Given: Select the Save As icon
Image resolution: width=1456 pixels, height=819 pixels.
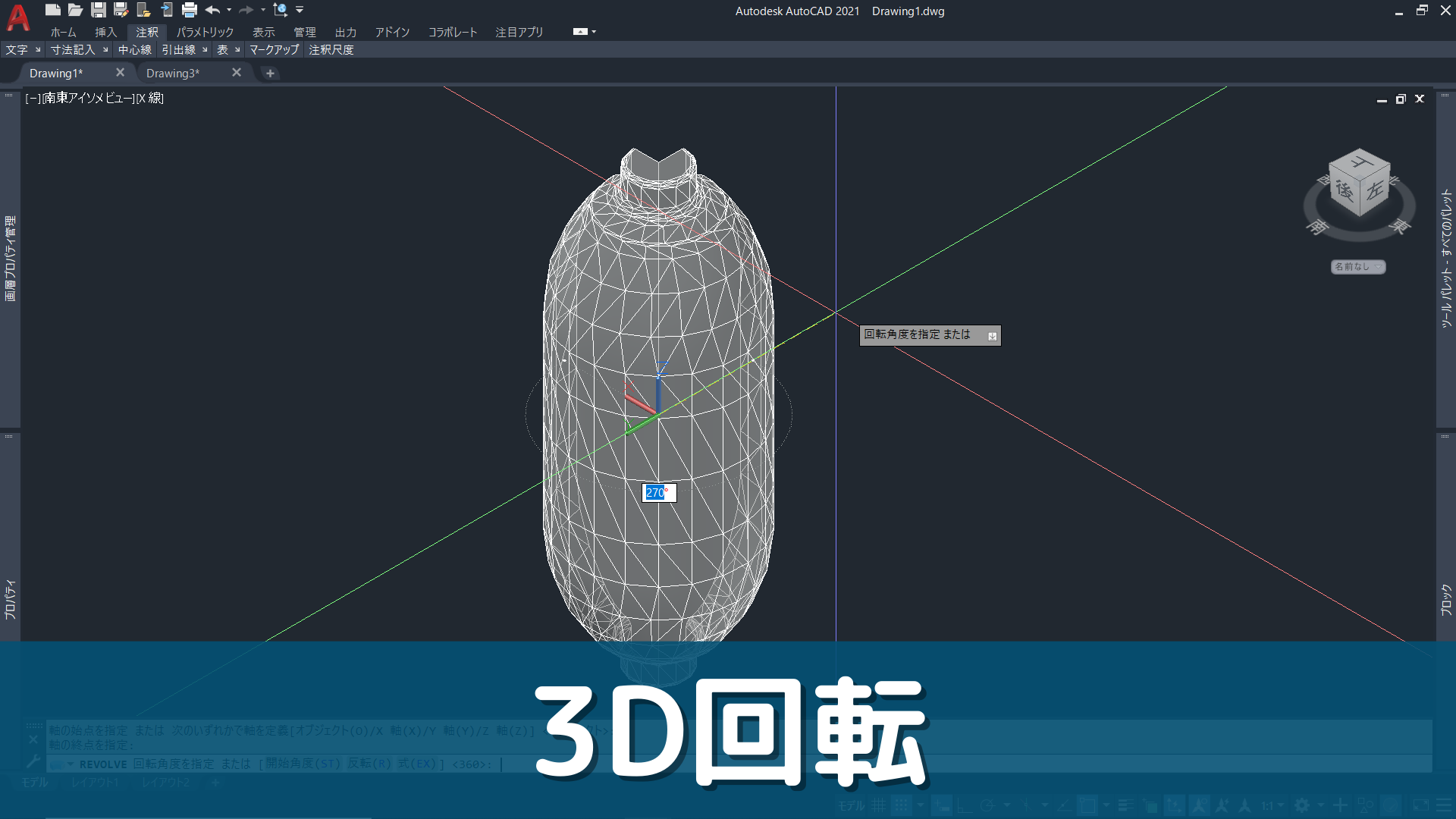Looking at the screenshot, I should [120, 10].
